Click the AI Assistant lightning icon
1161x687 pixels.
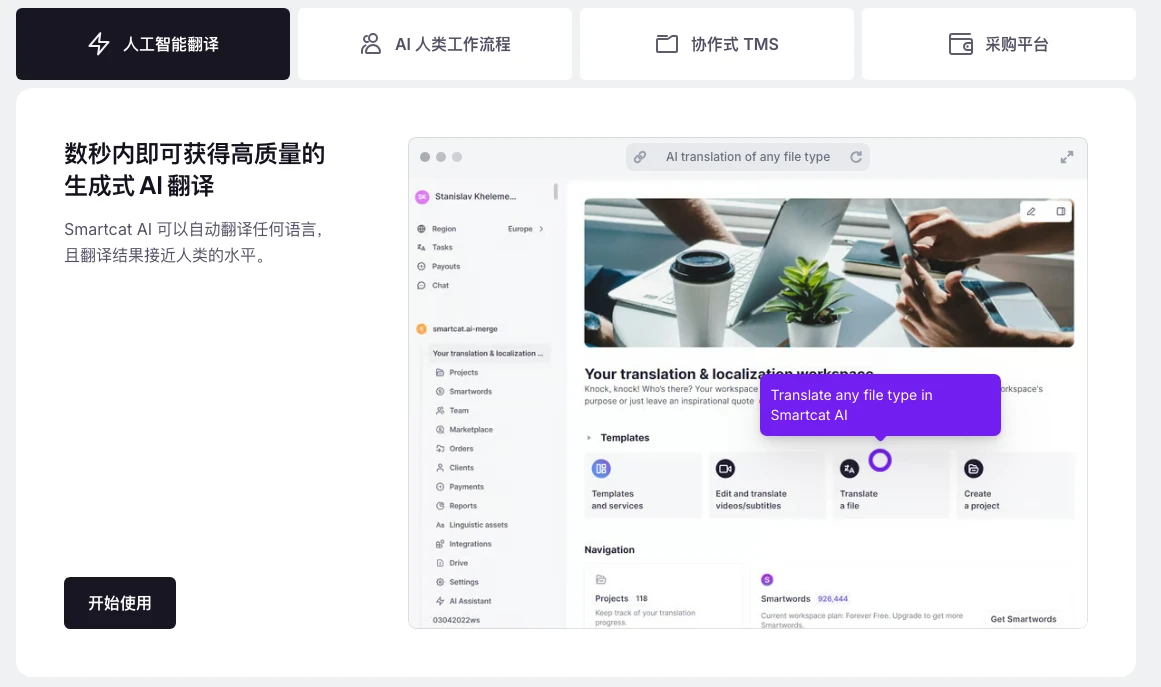coord(440,601)
